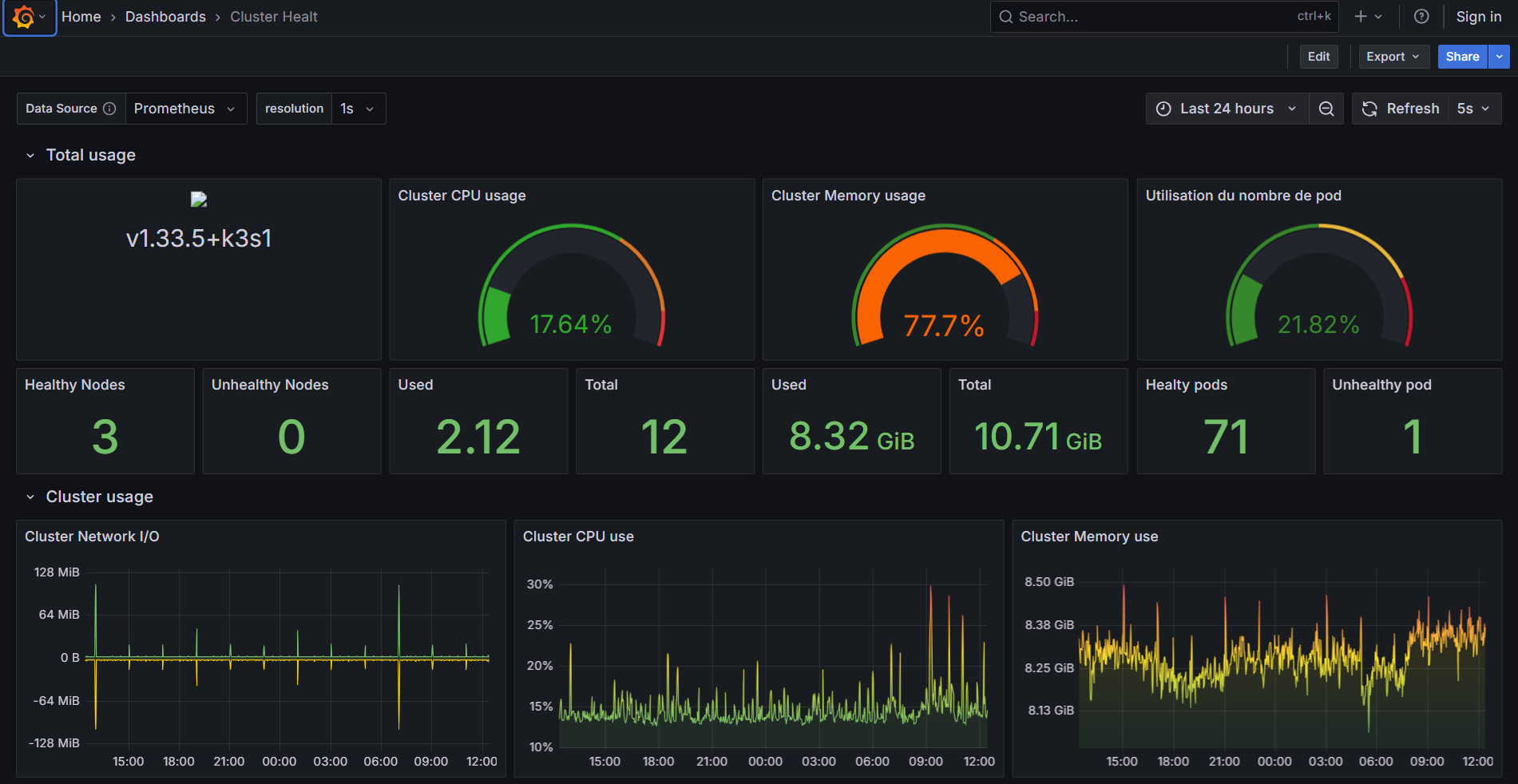
Task: Click the 17.64% CPU gauge value
Action: 571,324
